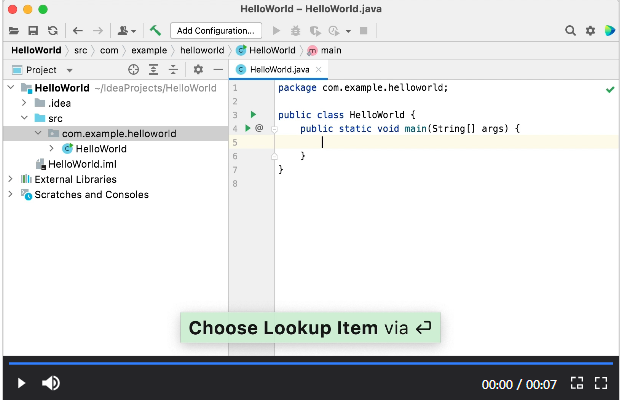Click the main method breadcrumb

pyautogui.click(x=324, y=50)
